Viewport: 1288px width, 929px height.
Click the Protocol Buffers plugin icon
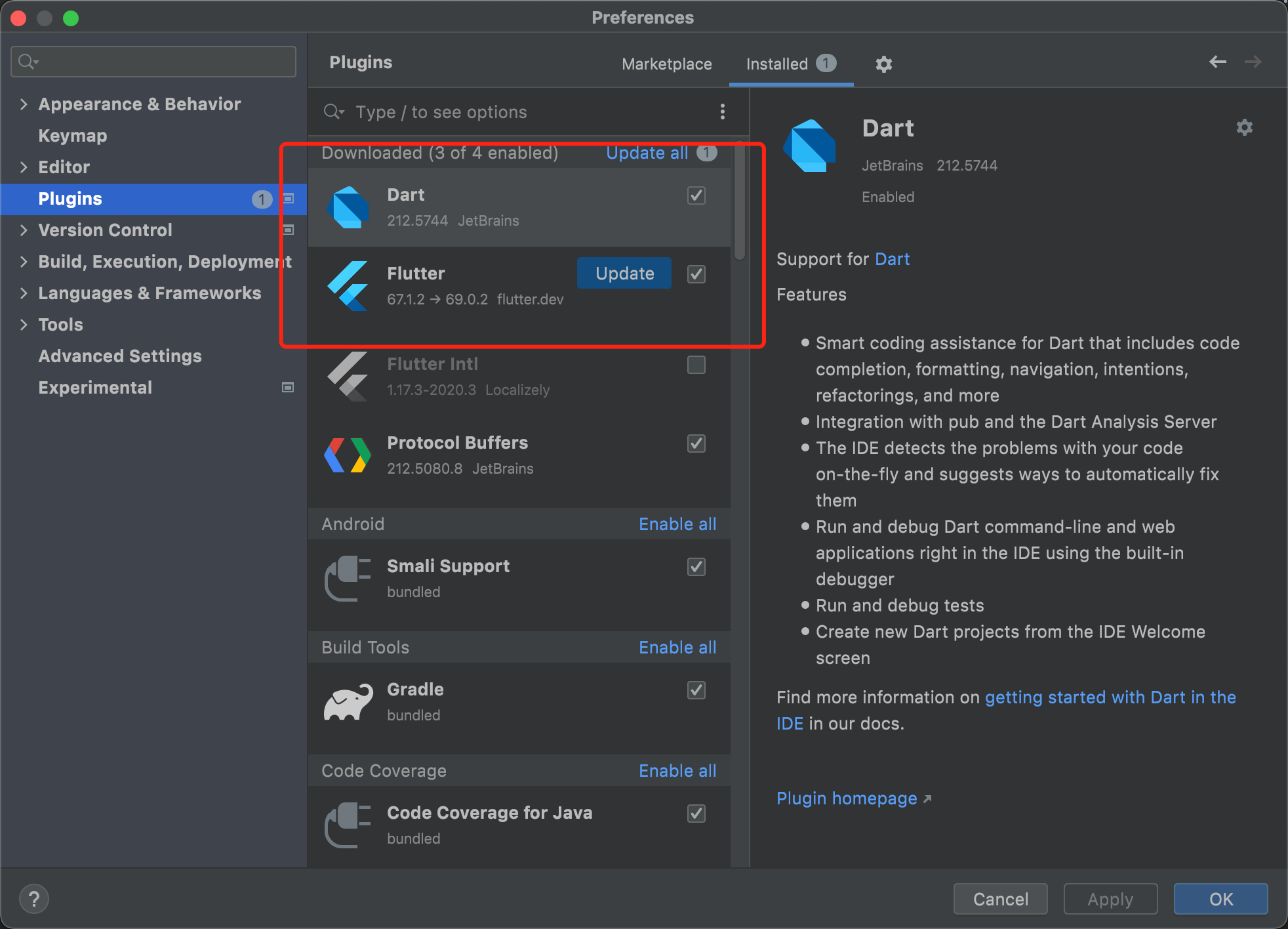click(348, 455)
